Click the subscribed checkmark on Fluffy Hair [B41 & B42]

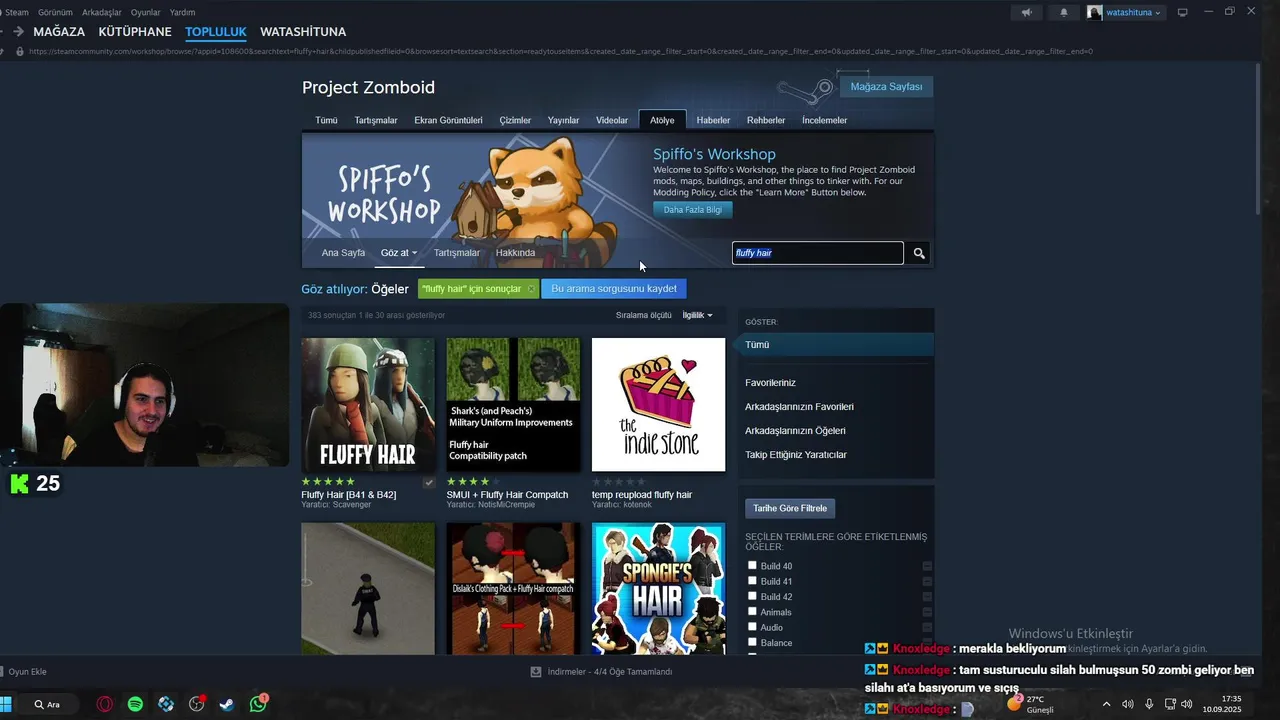coord(428,482)
